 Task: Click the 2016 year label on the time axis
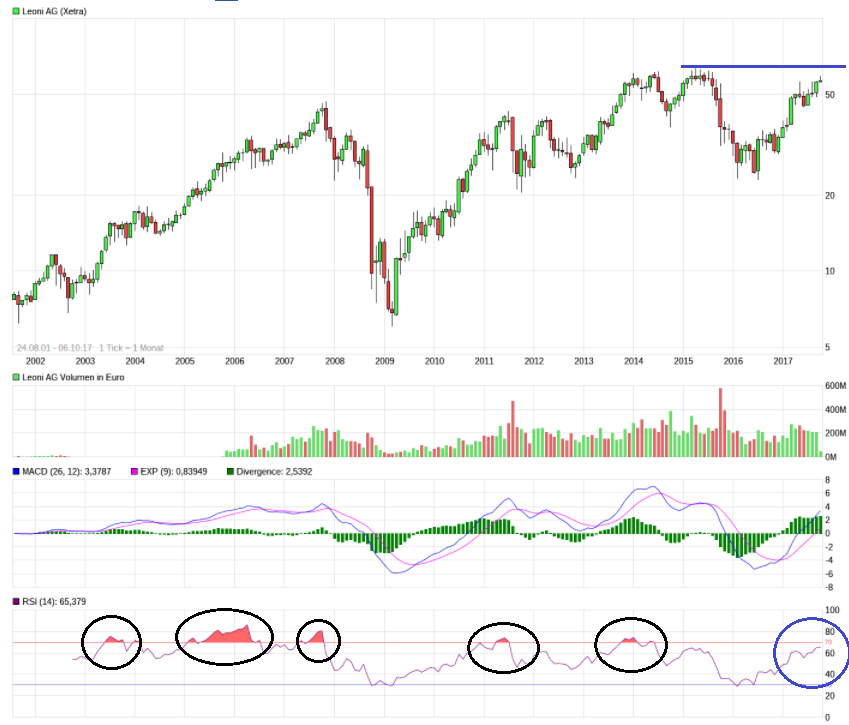(x=733, y=361)
